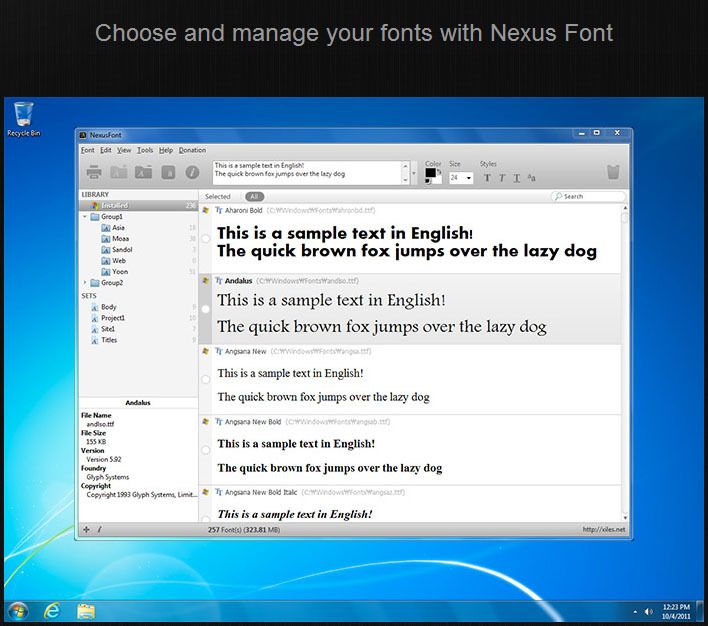Select the Body font set
The image size is (708, 626).
104,307
